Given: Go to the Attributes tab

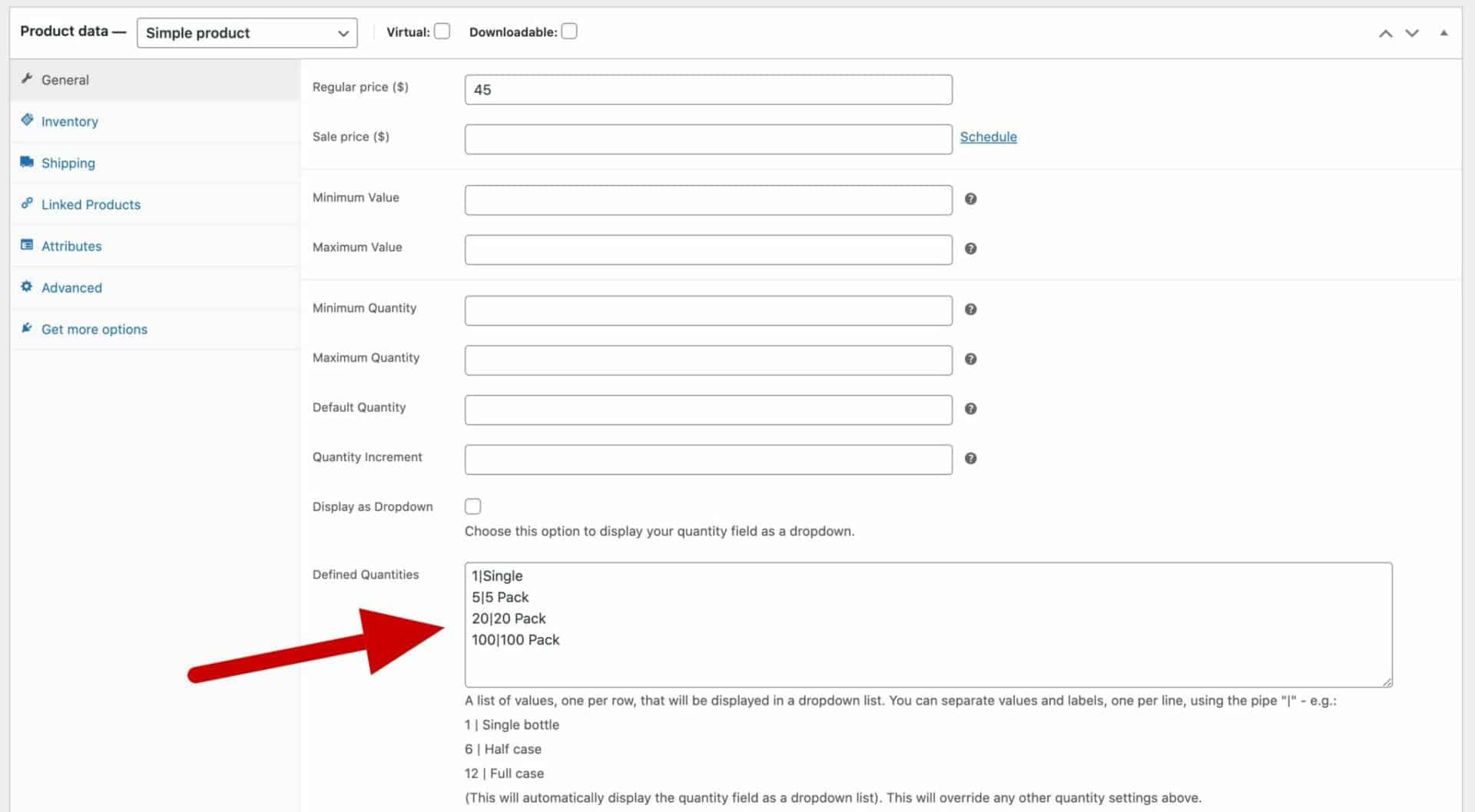Looking at the screenshot, I should pos(154,246).
